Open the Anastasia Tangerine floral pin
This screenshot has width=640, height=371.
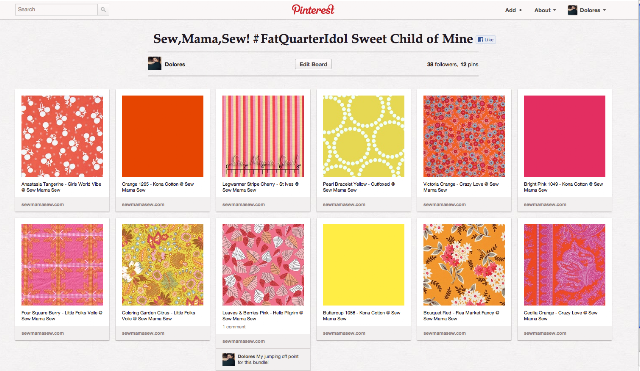62,136
